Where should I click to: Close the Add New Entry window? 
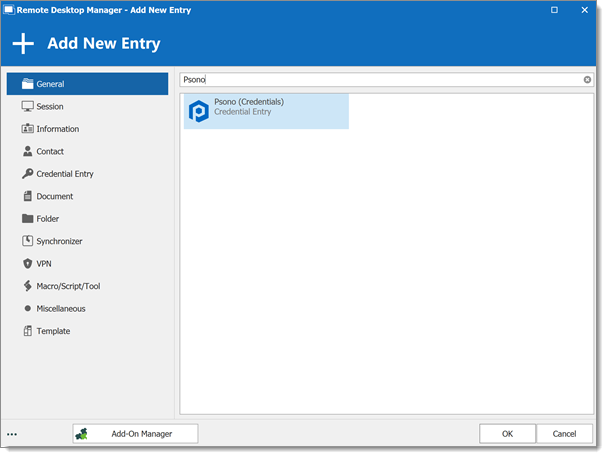pos(585,10)
